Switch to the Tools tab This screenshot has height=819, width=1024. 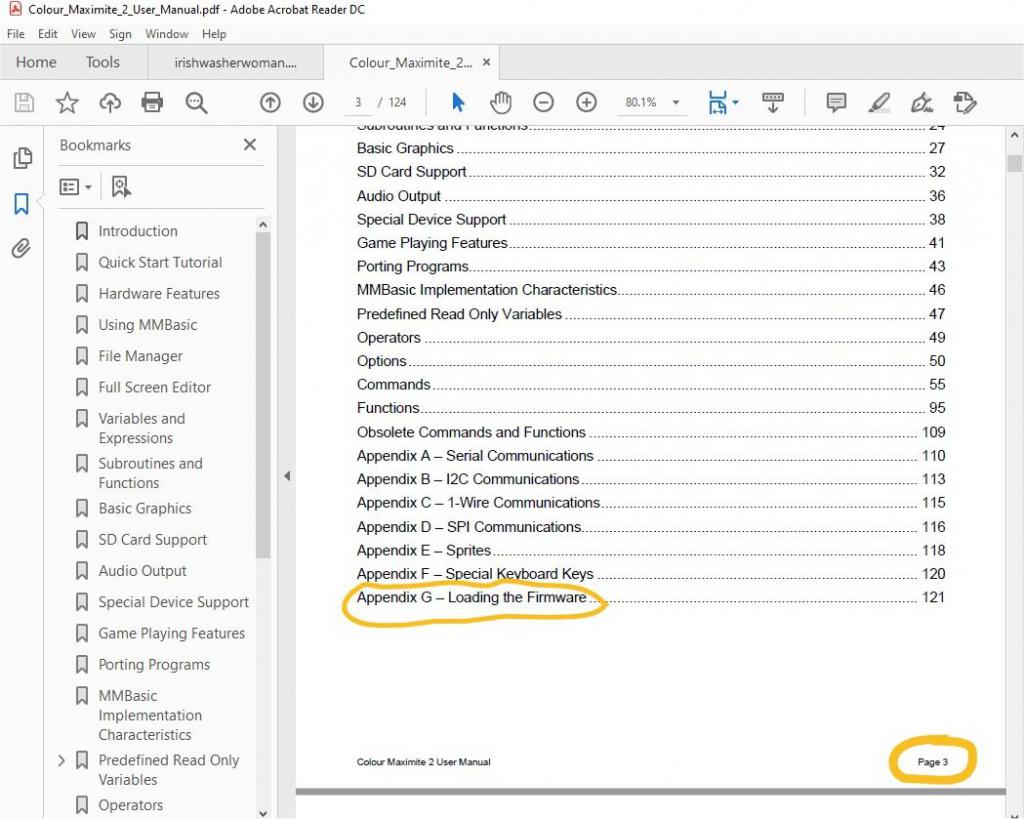(102, 62)
